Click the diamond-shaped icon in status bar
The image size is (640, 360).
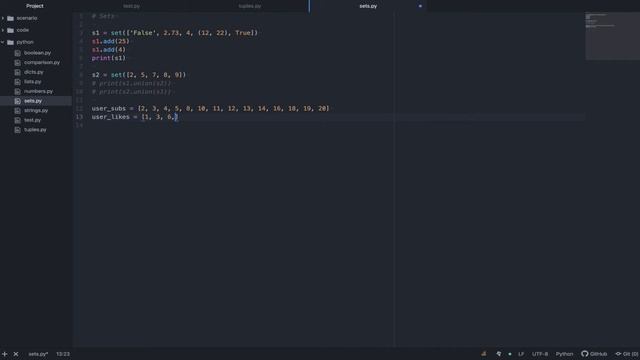point(499,354)
